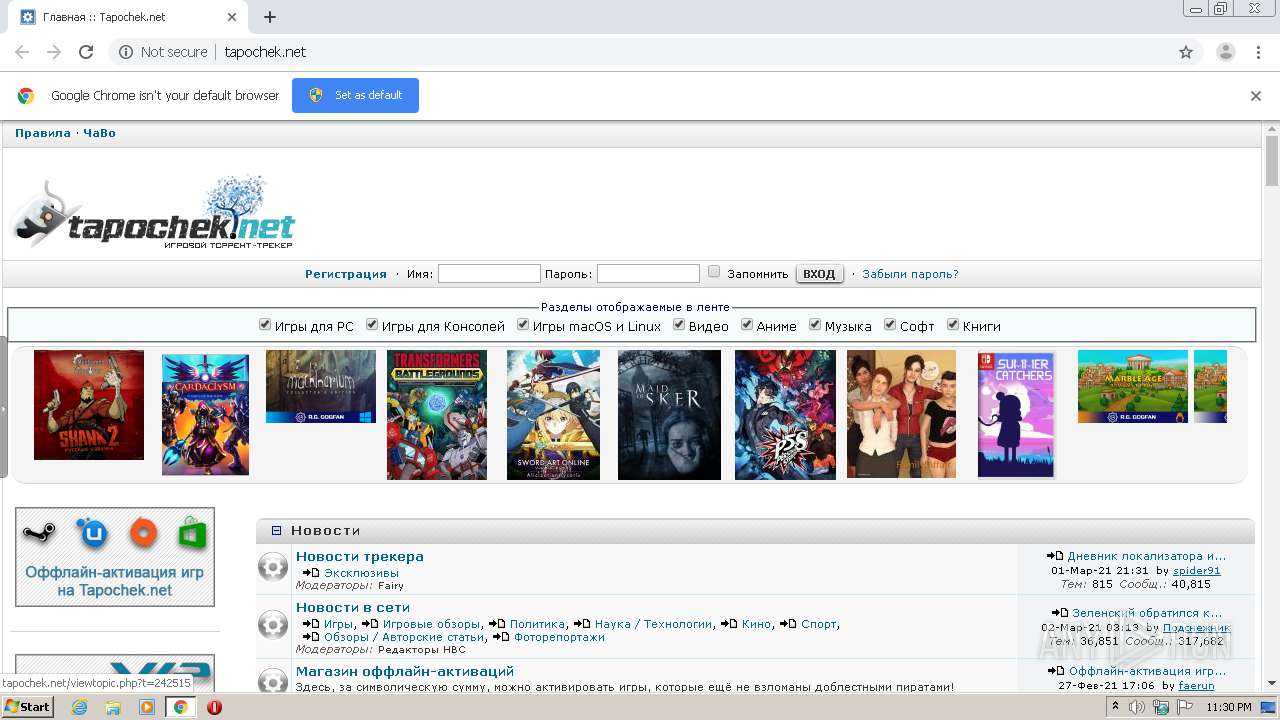Open Магазин оффлайн-активаций forum
1280x720 pixels.
[405, 672]
